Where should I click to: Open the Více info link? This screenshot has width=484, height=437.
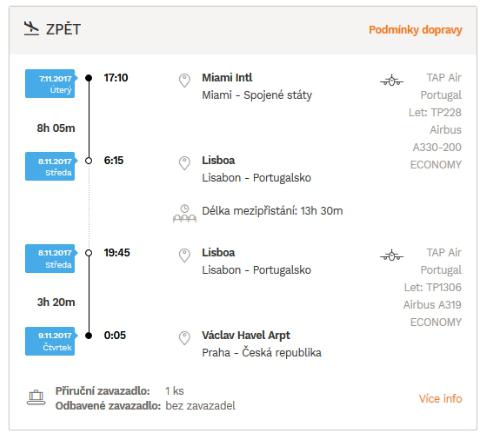tap(441, 399)
